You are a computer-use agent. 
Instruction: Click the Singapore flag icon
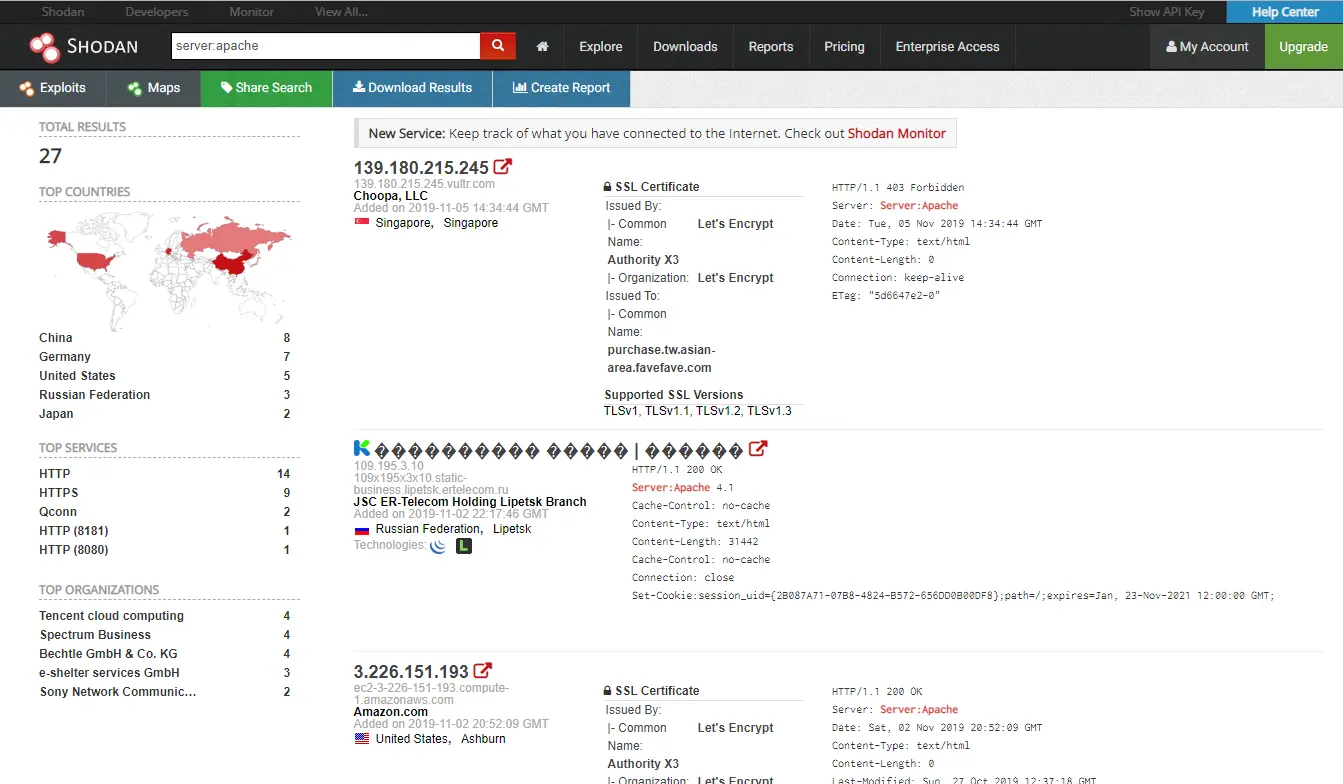(x=362, y=223)
